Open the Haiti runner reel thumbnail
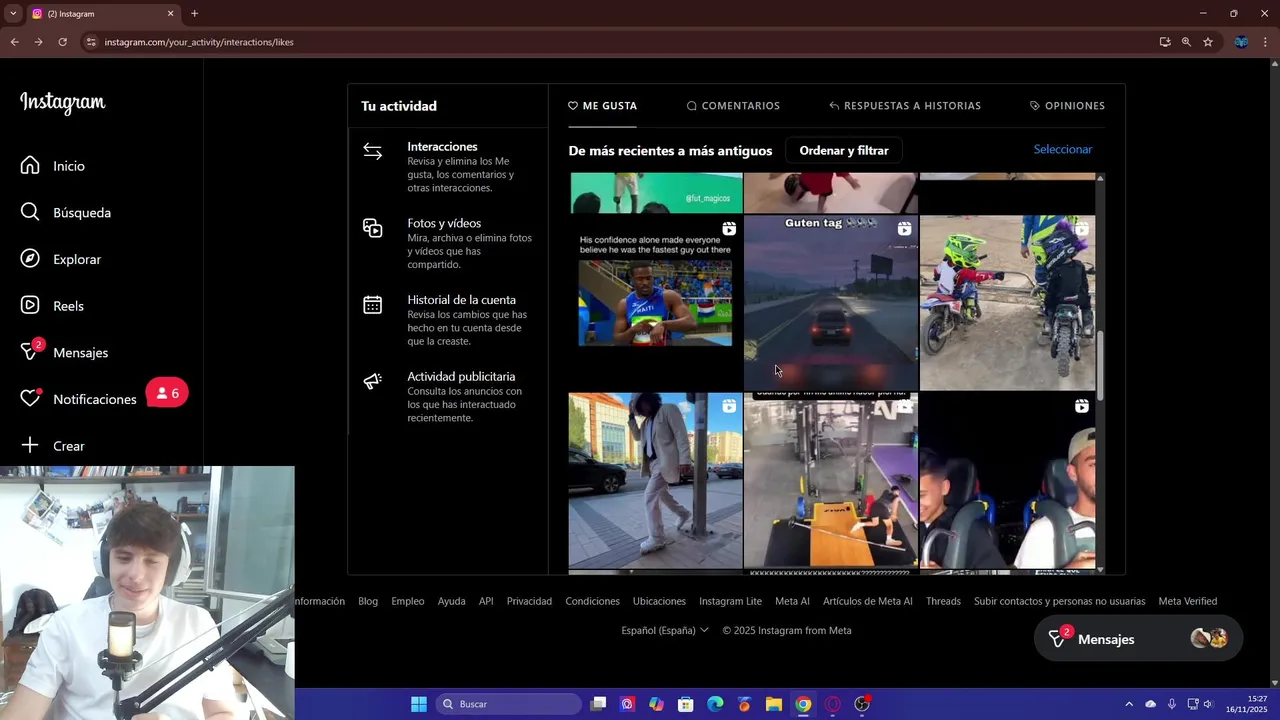1280x720 pixels. tap(655, 303)
